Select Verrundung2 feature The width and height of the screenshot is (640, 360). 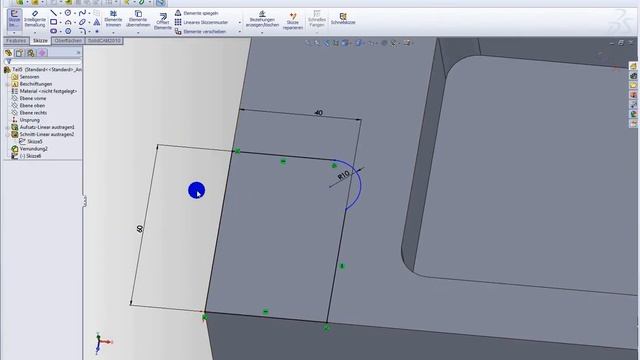[33, 149]
